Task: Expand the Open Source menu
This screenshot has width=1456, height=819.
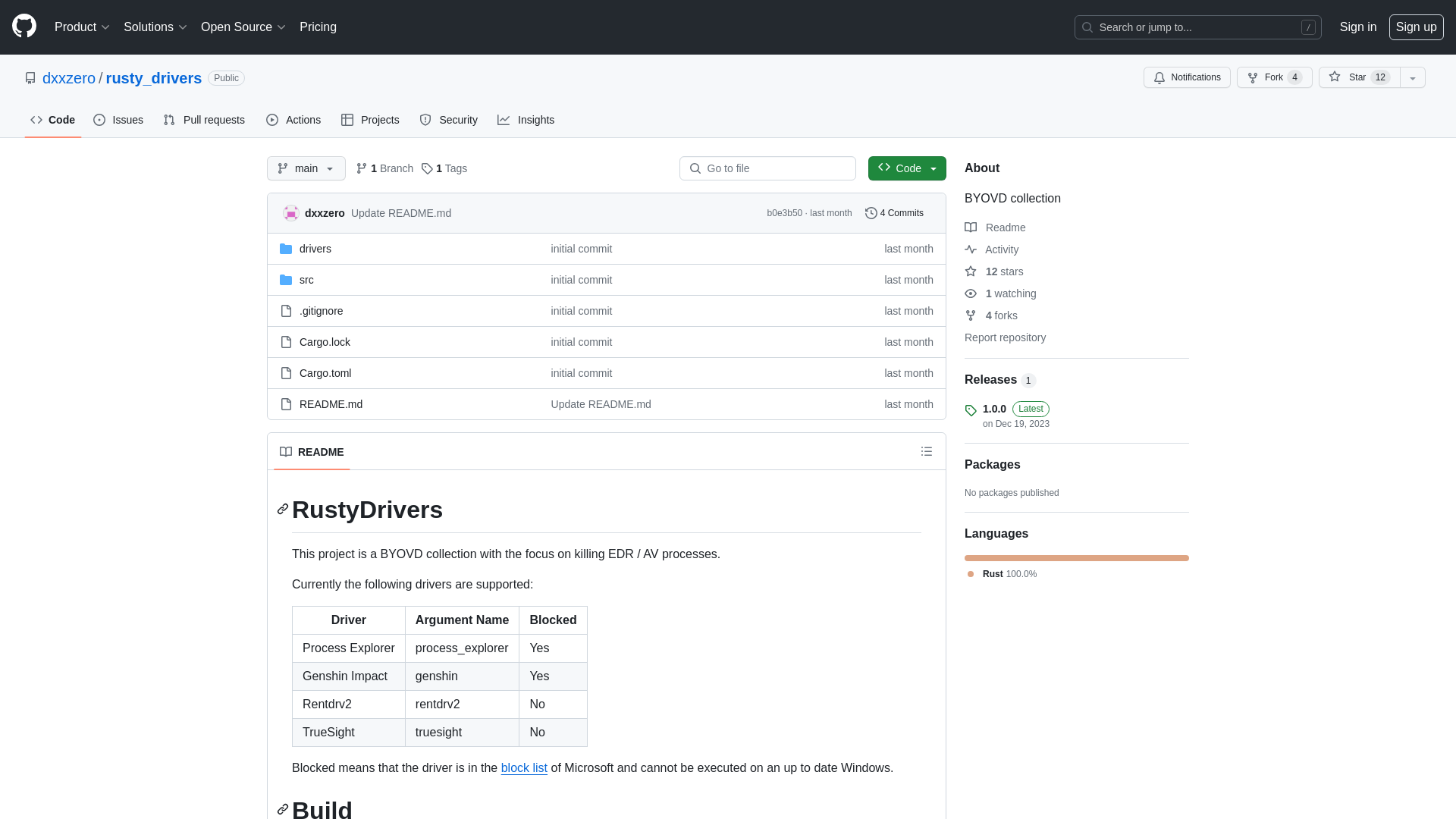Action: click(243, 27)
